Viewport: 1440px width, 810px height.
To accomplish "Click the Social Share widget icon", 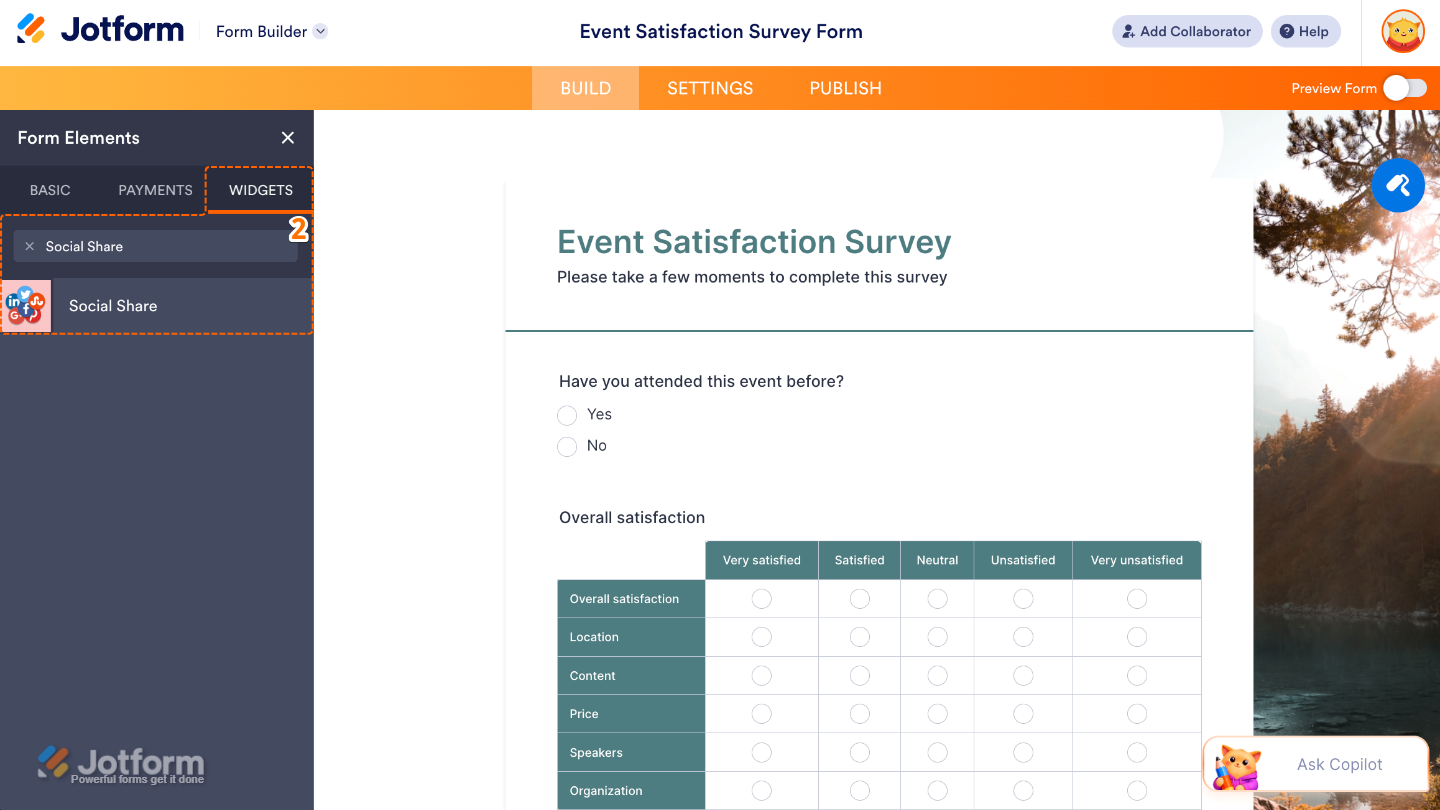I will click(26, 306).
